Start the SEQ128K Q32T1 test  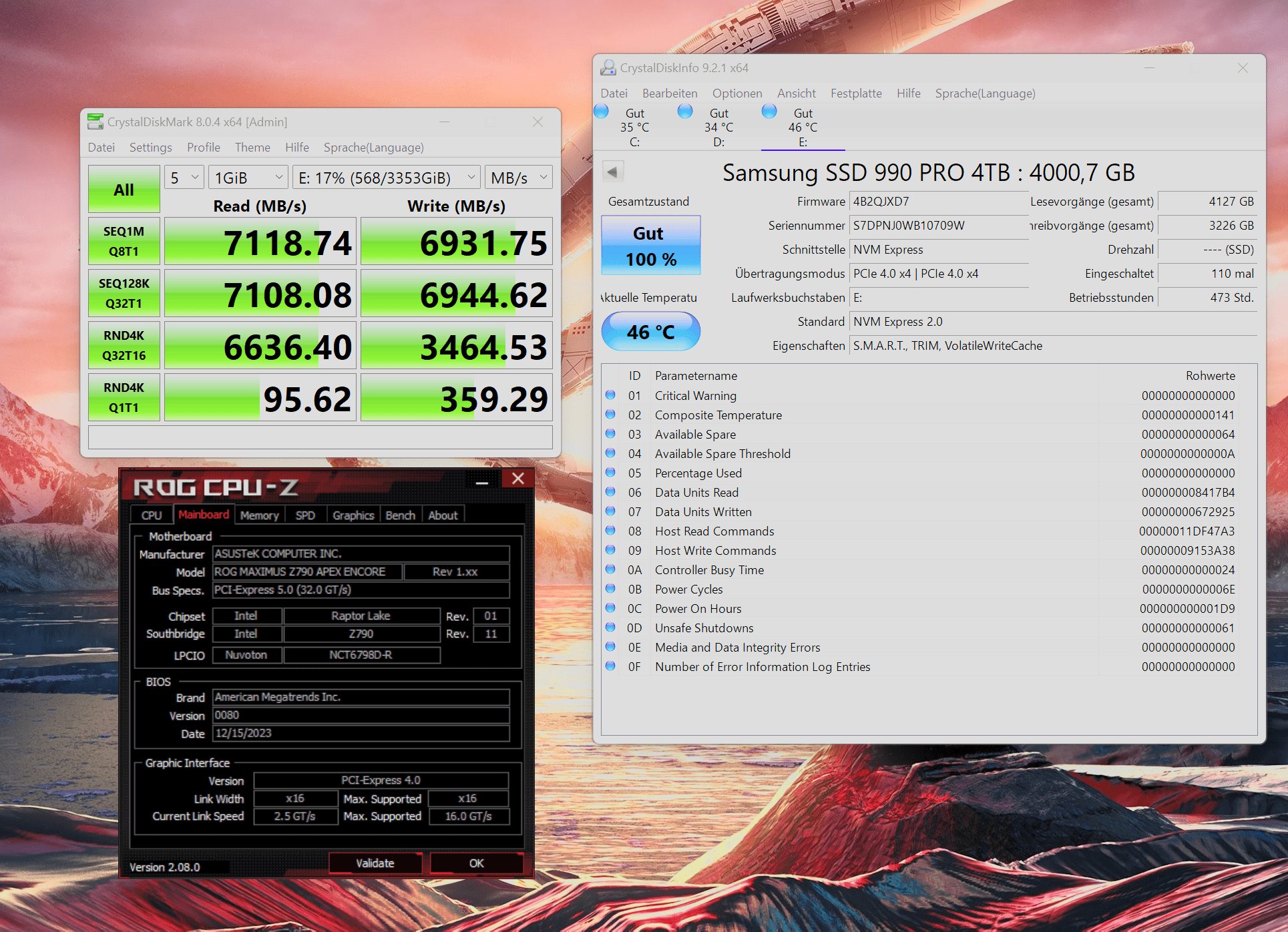124,293
